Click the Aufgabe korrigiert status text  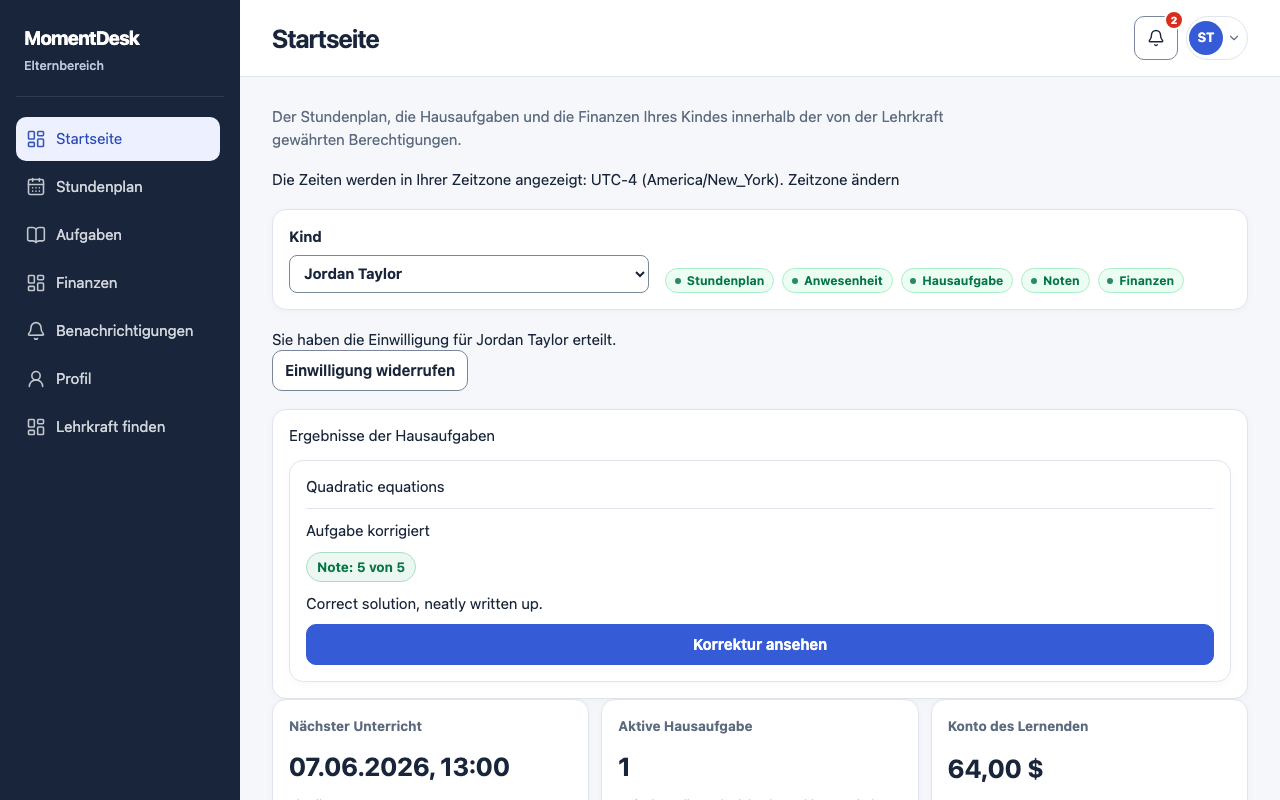point(368,531)
